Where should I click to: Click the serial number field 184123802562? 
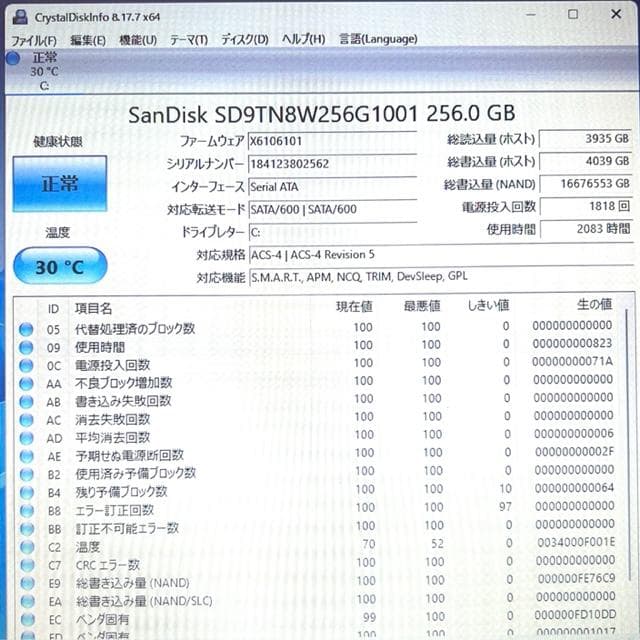tap(331, 164)
